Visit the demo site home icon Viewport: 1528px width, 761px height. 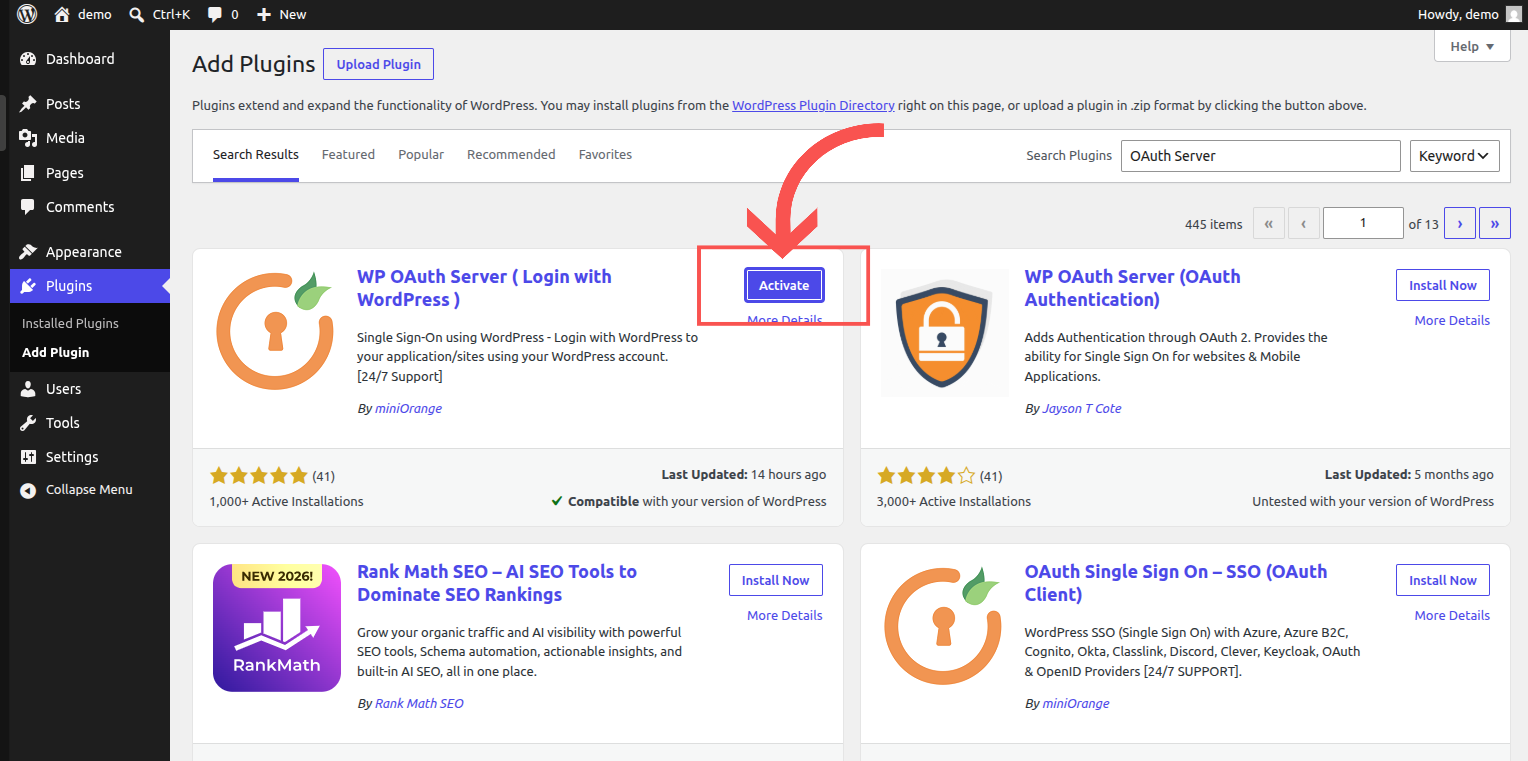click(x=62, y=14)
